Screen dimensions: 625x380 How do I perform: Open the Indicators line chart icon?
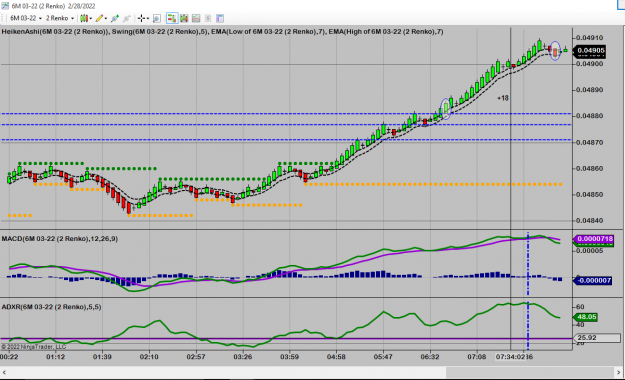click(x=196, y=18)
